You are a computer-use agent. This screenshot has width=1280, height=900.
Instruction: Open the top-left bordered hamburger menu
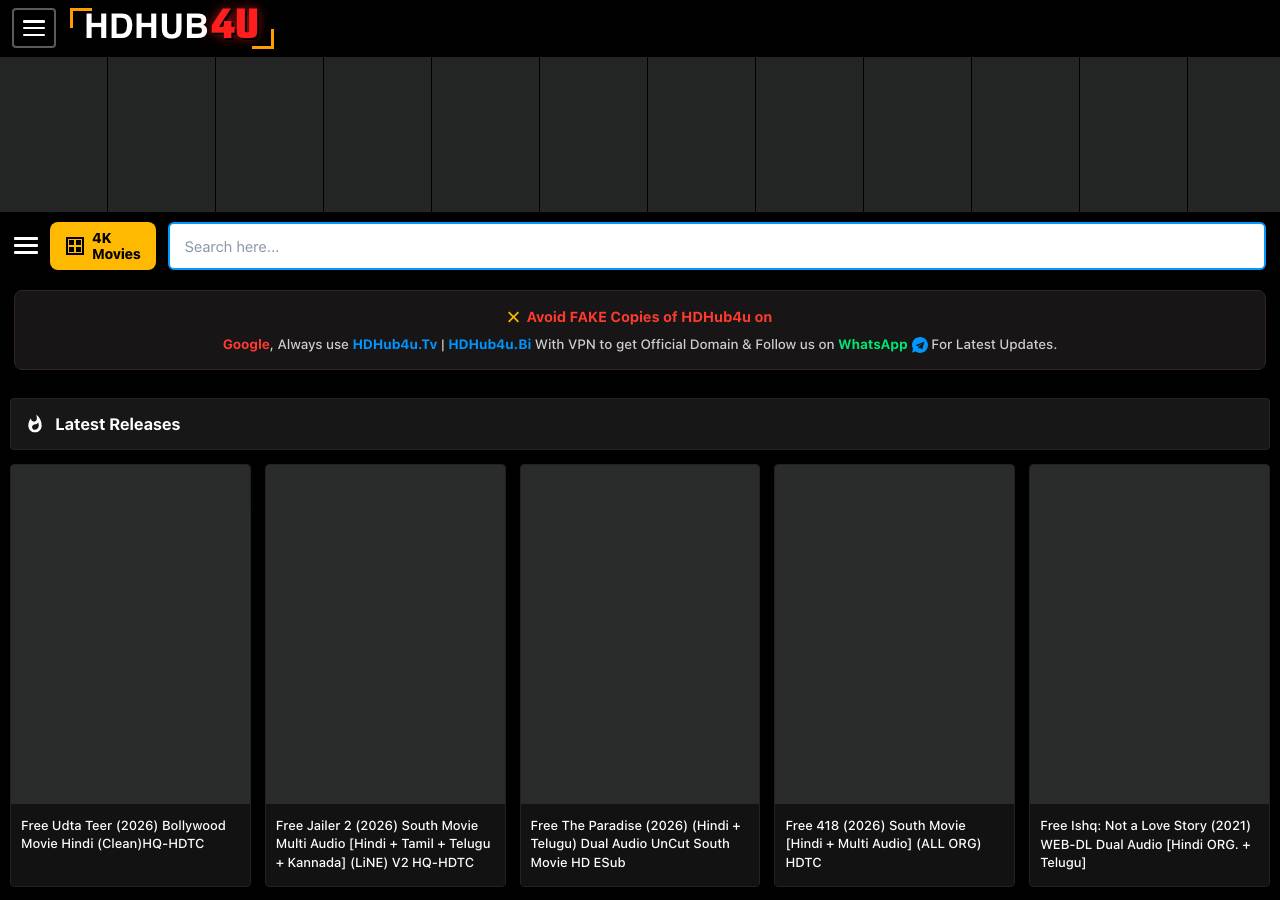click(34, 28)
